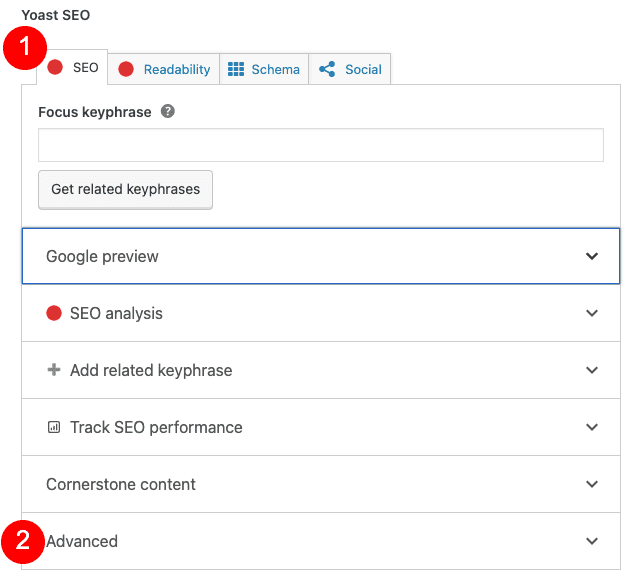
Task: Expand Cornerstone content via chevron
Action: [x=592, y=484]
